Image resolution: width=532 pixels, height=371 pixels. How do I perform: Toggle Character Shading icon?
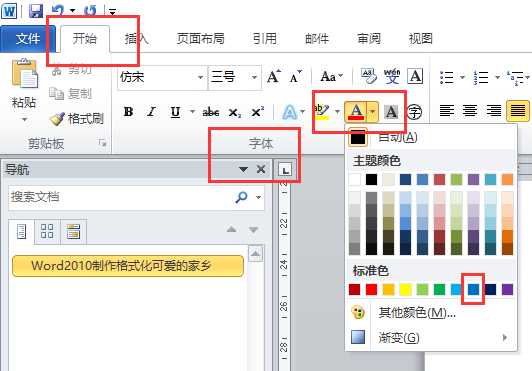pos(391,112)
